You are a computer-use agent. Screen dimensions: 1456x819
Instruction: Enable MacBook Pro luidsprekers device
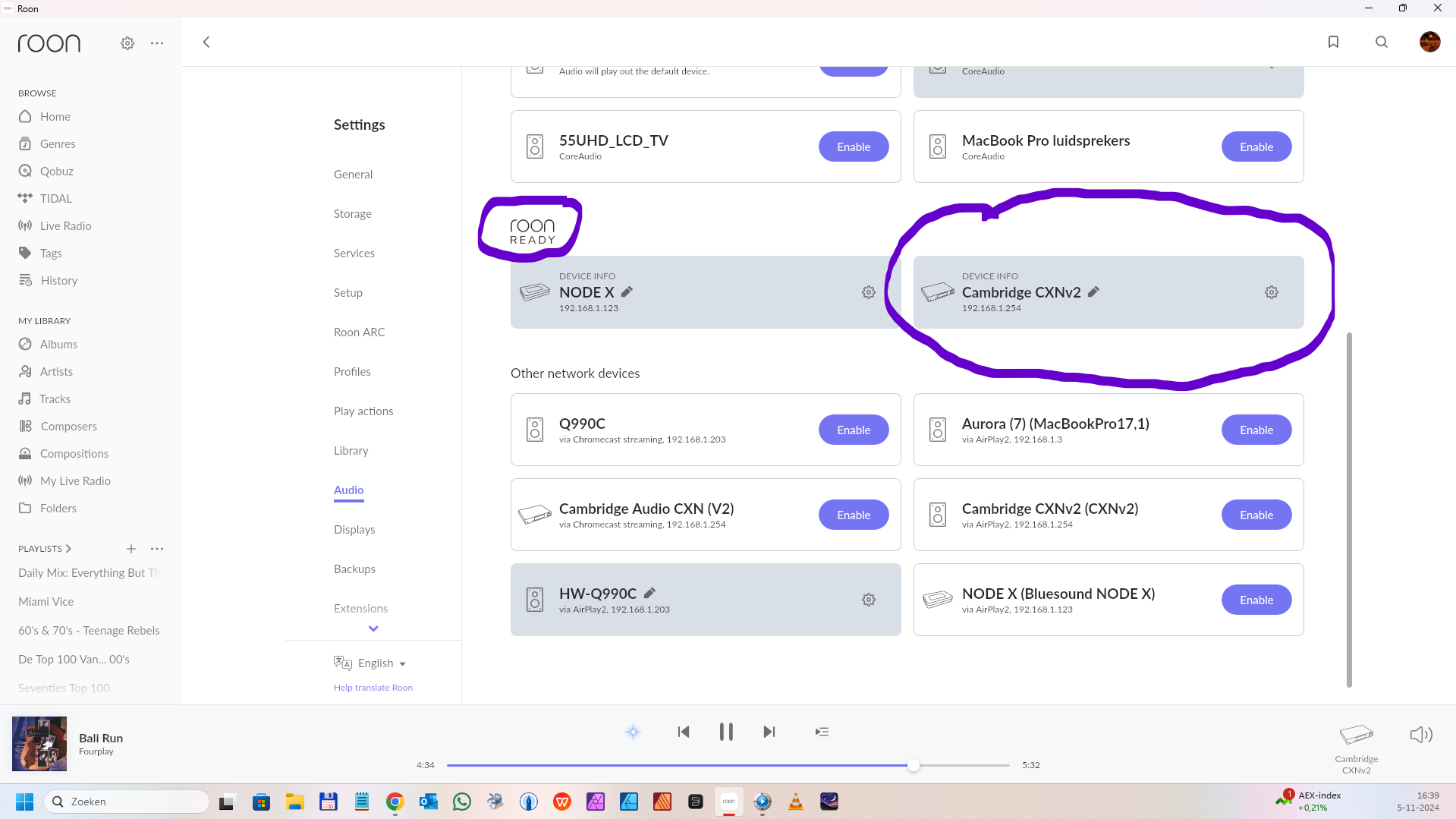(x=1256, y=146)
